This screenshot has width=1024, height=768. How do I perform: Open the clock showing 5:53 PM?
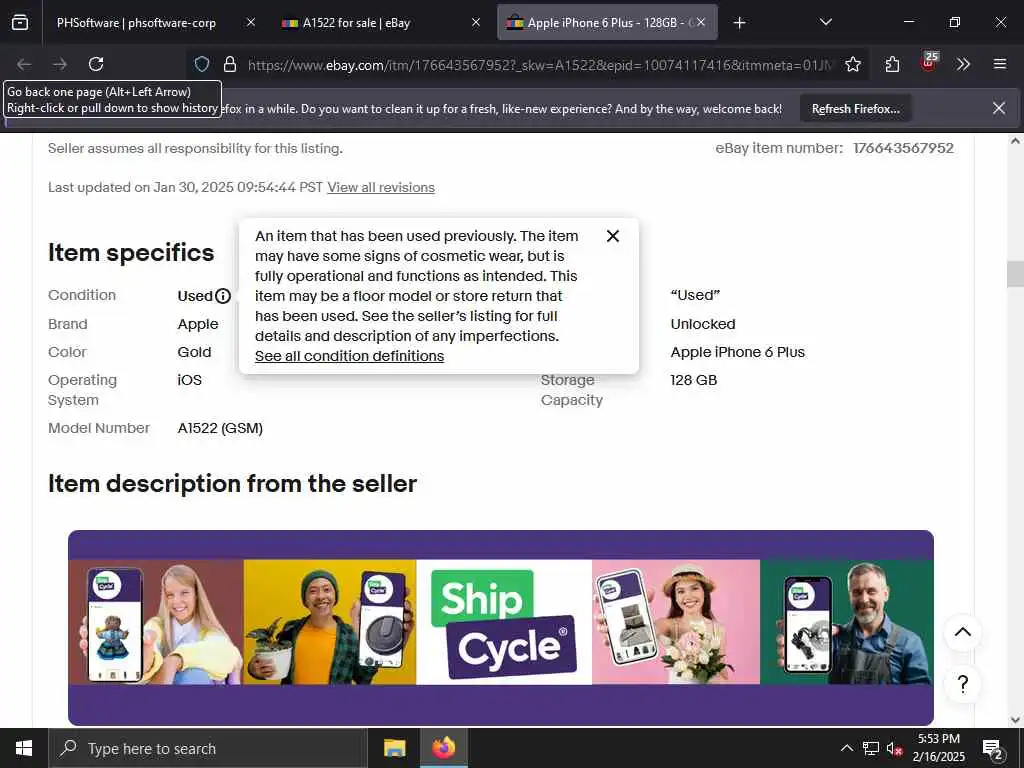point(938,748)
